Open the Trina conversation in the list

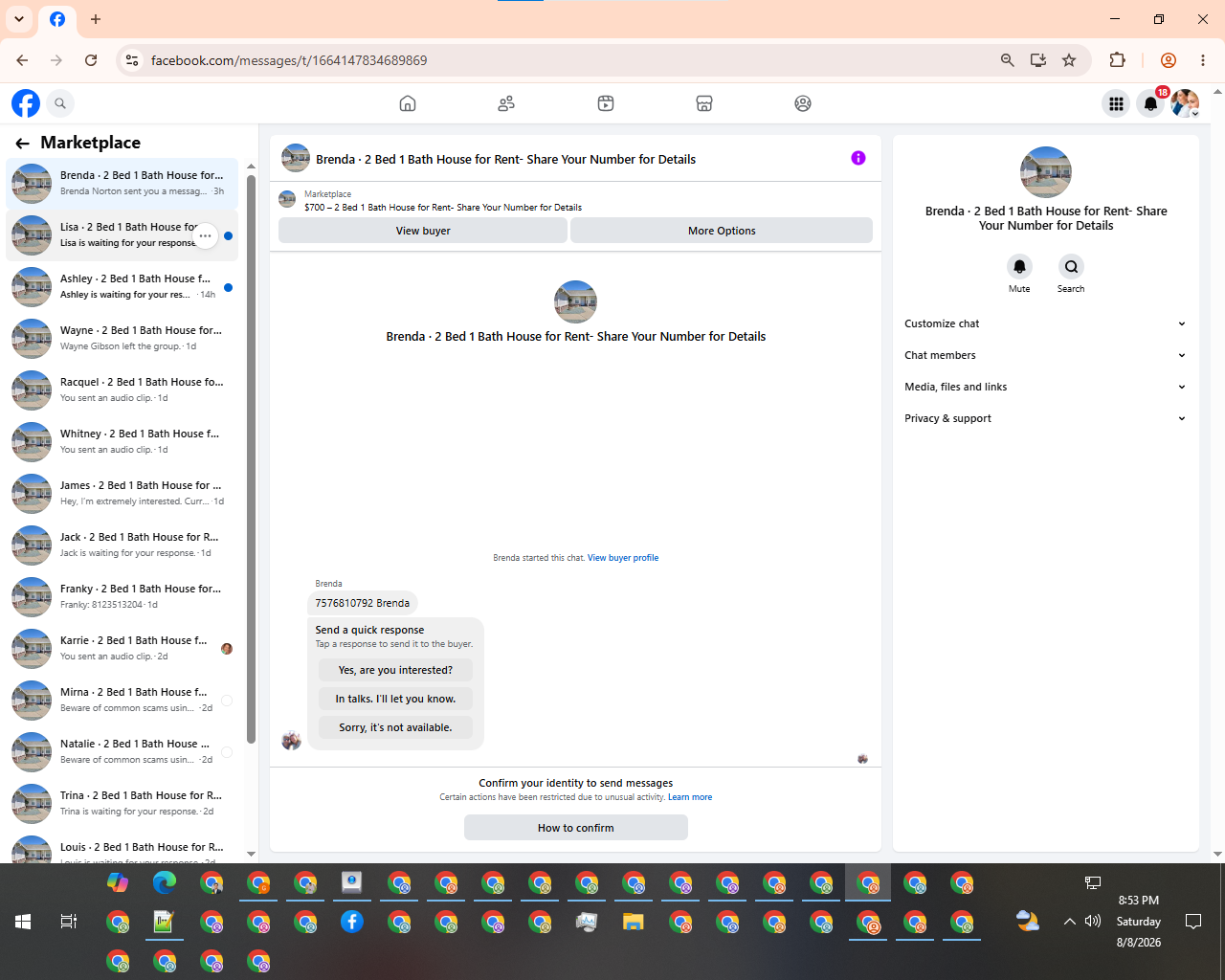pyautogui.click(x=122, y=803)
